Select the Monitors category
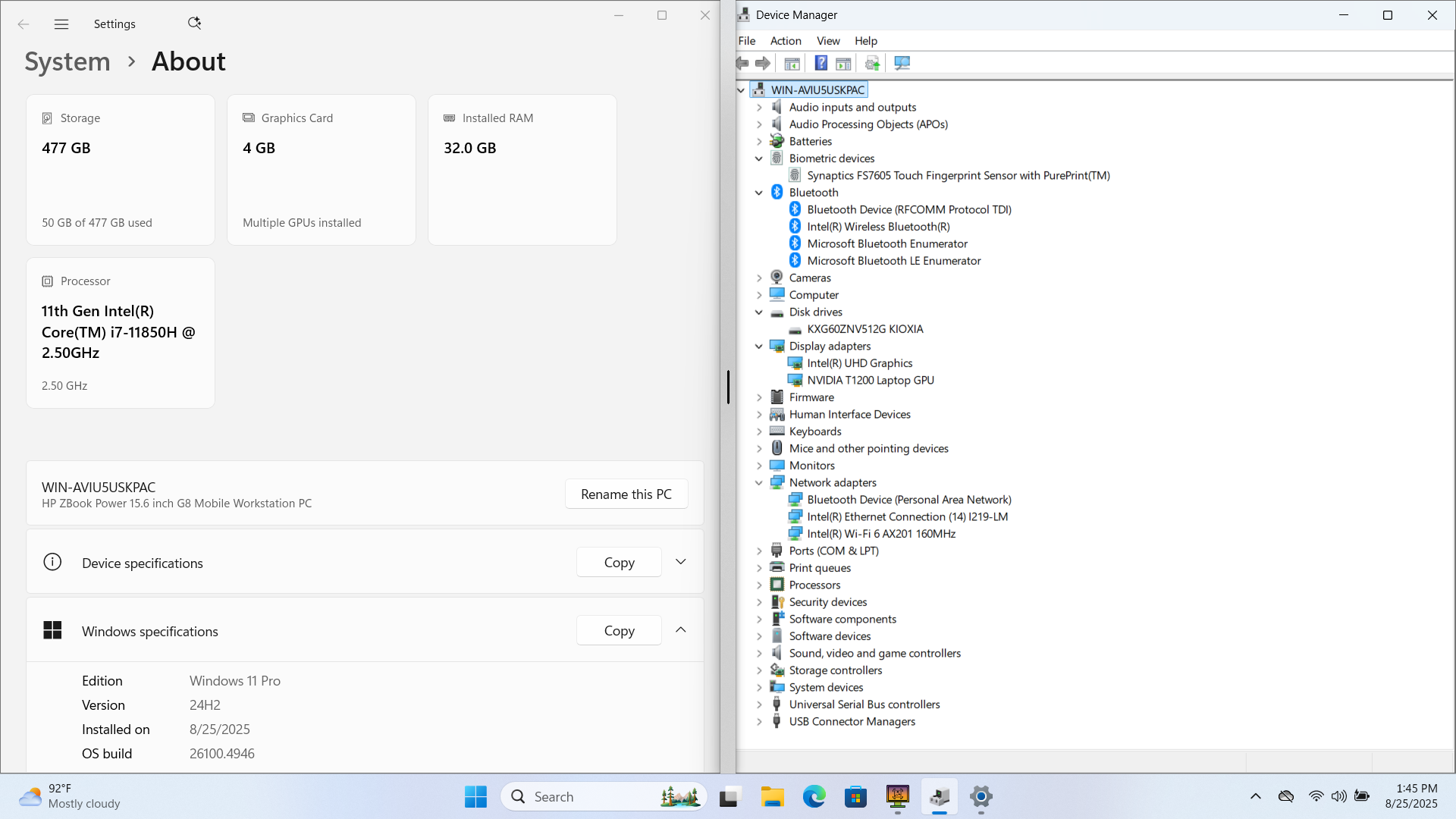Screen dimensions: 1456x819 (x=811, y=466)
